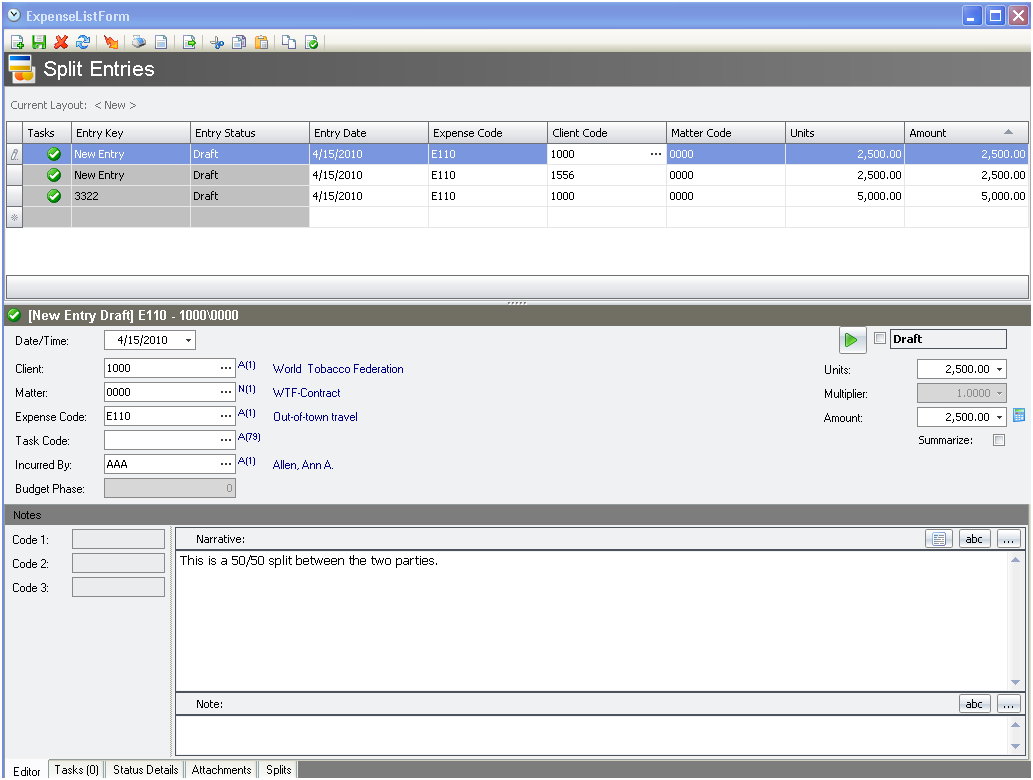This screenshot has height=780, width=1033.
Task: Click the narrative abc spell check button
Action: coord(974,539)
